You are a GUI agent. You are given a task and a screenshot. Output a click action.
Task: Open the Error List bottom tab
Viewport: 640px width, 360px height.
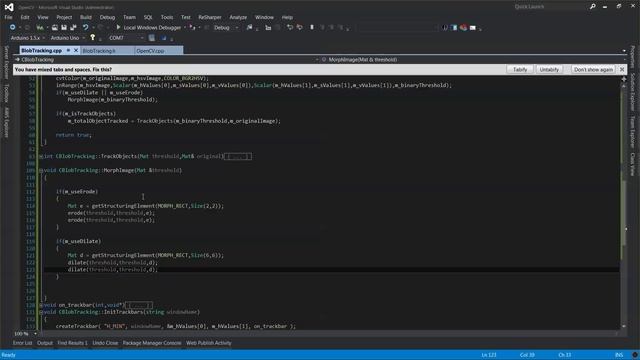pyautogui.click(x=22, y=343)
